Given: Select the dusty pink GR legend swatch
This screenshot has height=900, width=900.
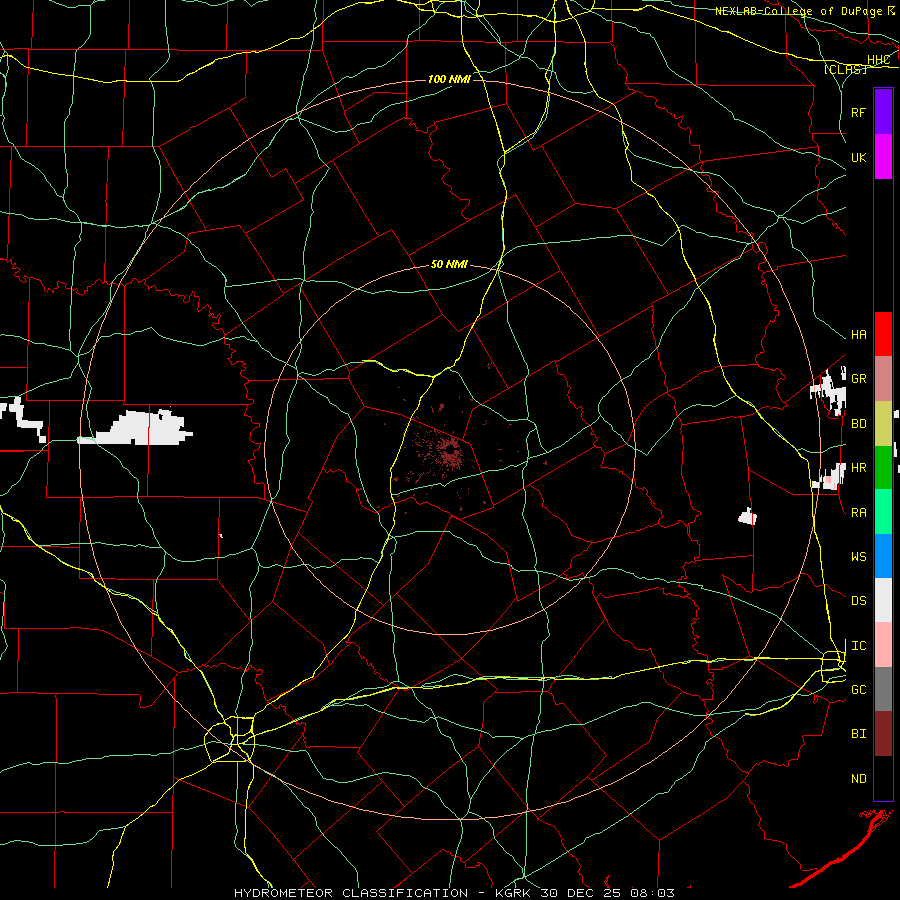Looking at the screenshot, I should click(883, 378).
